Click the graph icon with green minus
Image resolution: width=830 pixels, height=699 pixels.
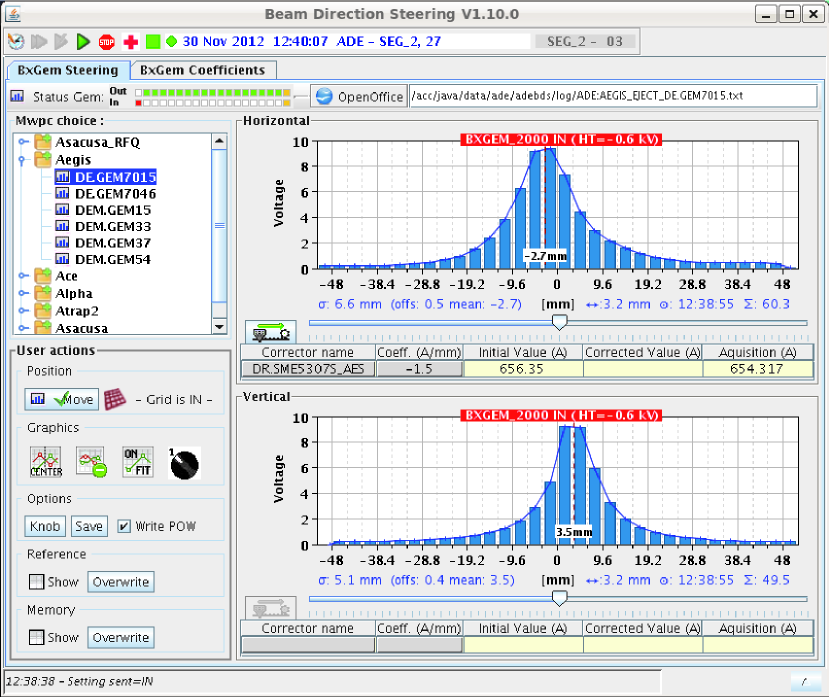pos(91,461)
